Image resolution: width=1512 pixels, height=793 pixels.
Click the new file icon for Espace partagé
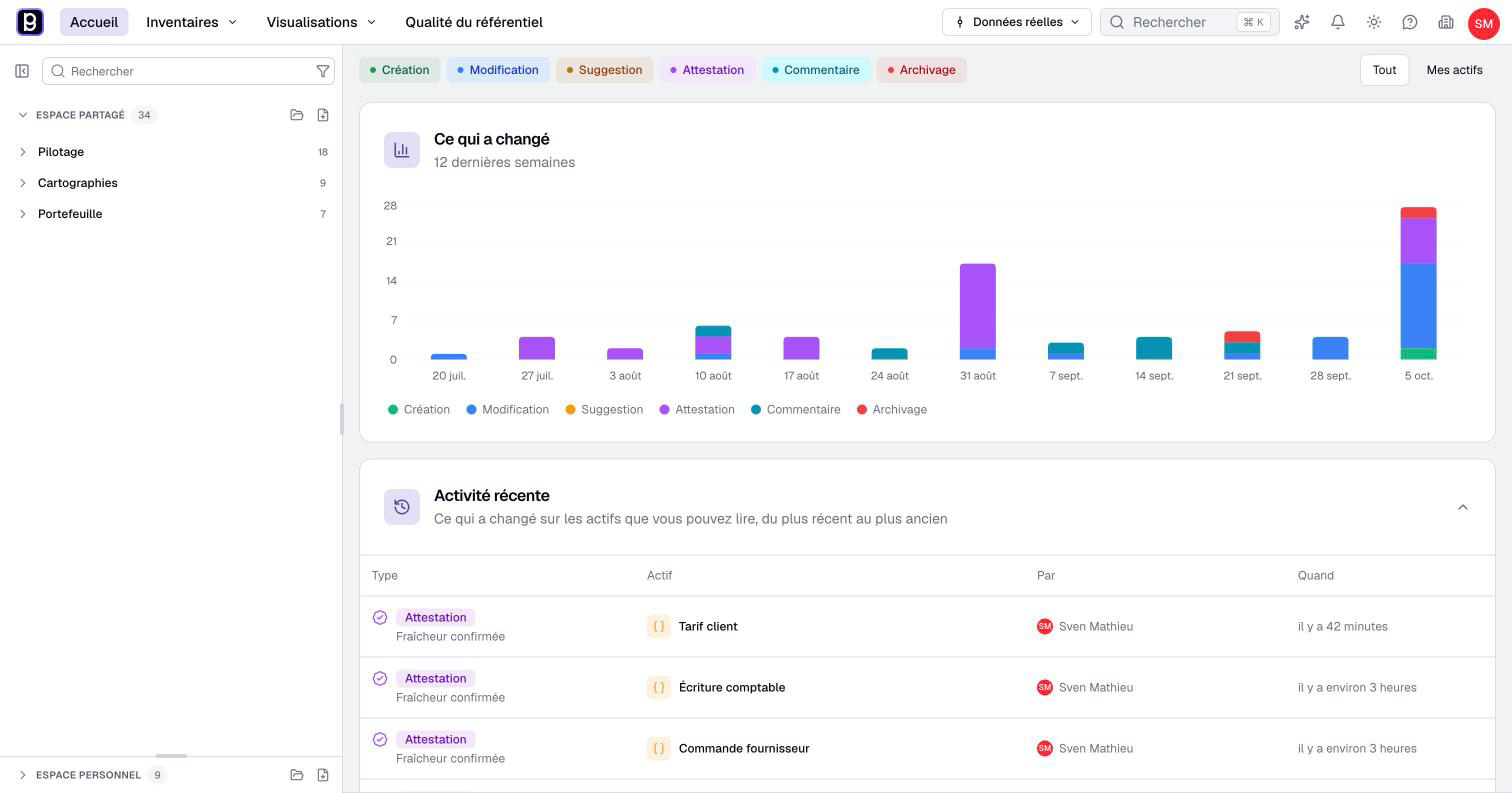coord(323,115)
